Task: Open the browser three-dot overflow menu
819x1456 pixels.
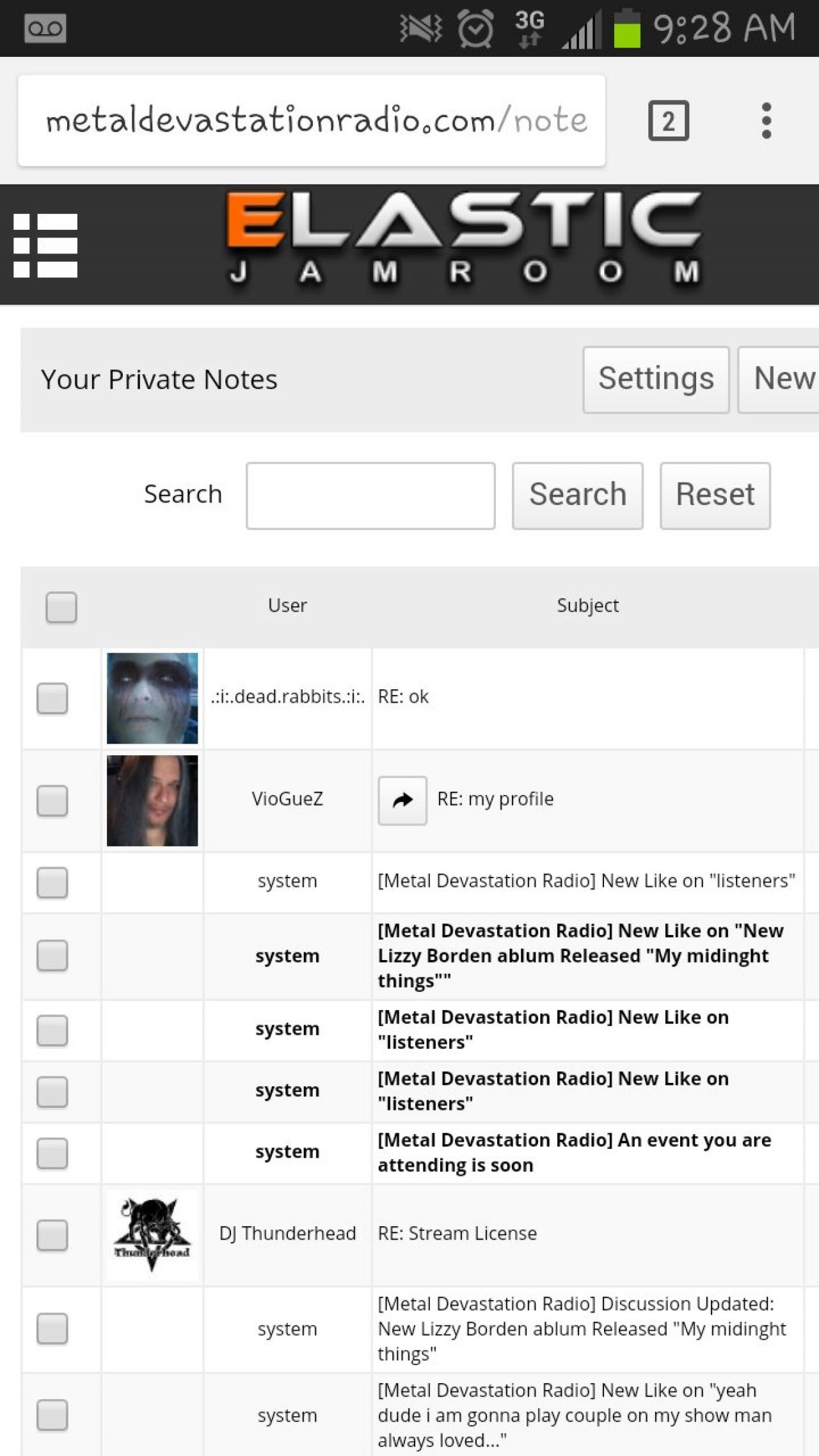Action: point(767,120)
